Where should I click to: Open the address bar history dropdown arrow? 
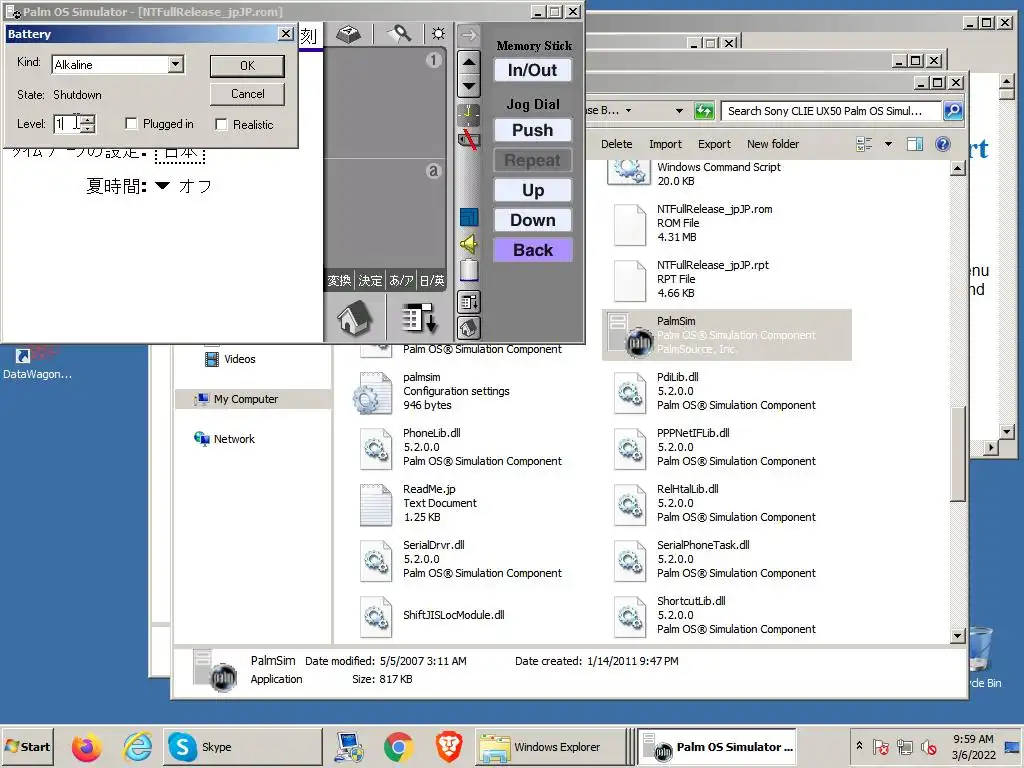pyautogui.click(x=679, y=110)
